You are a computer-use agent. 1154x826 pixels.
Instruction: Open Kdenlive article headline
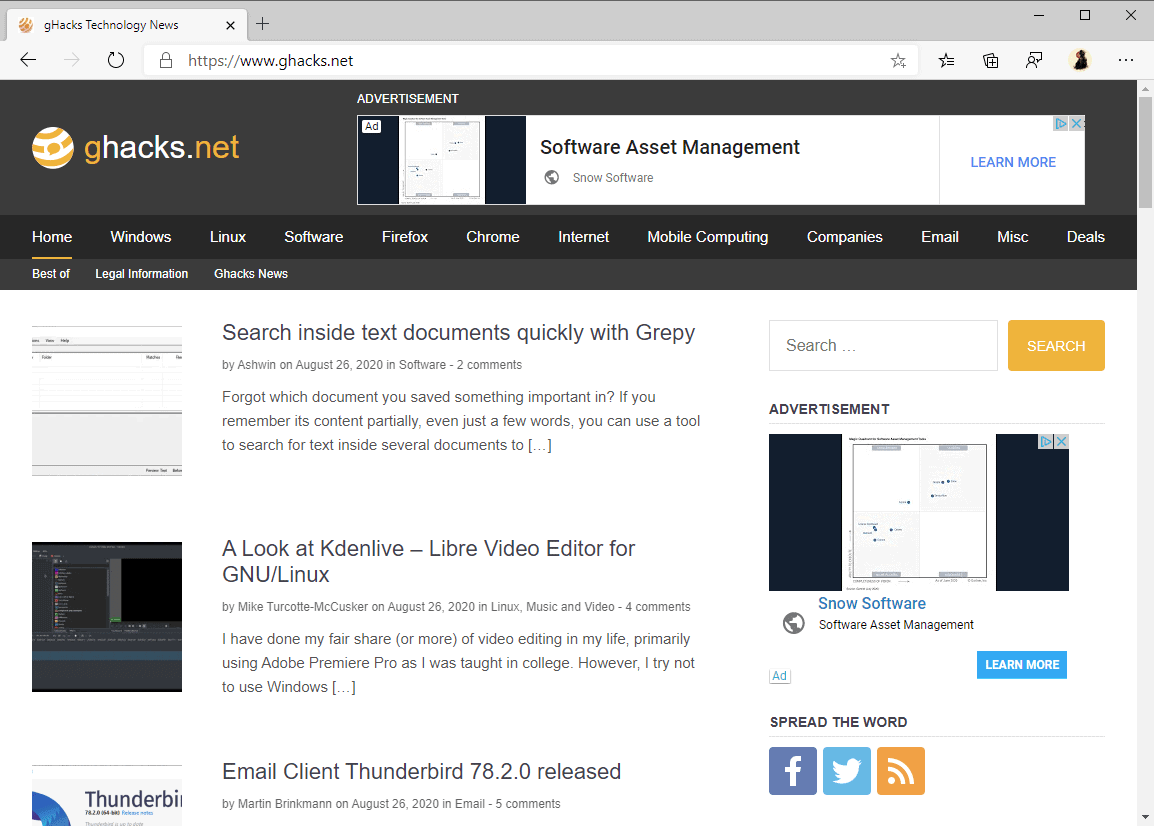(428, 561)
